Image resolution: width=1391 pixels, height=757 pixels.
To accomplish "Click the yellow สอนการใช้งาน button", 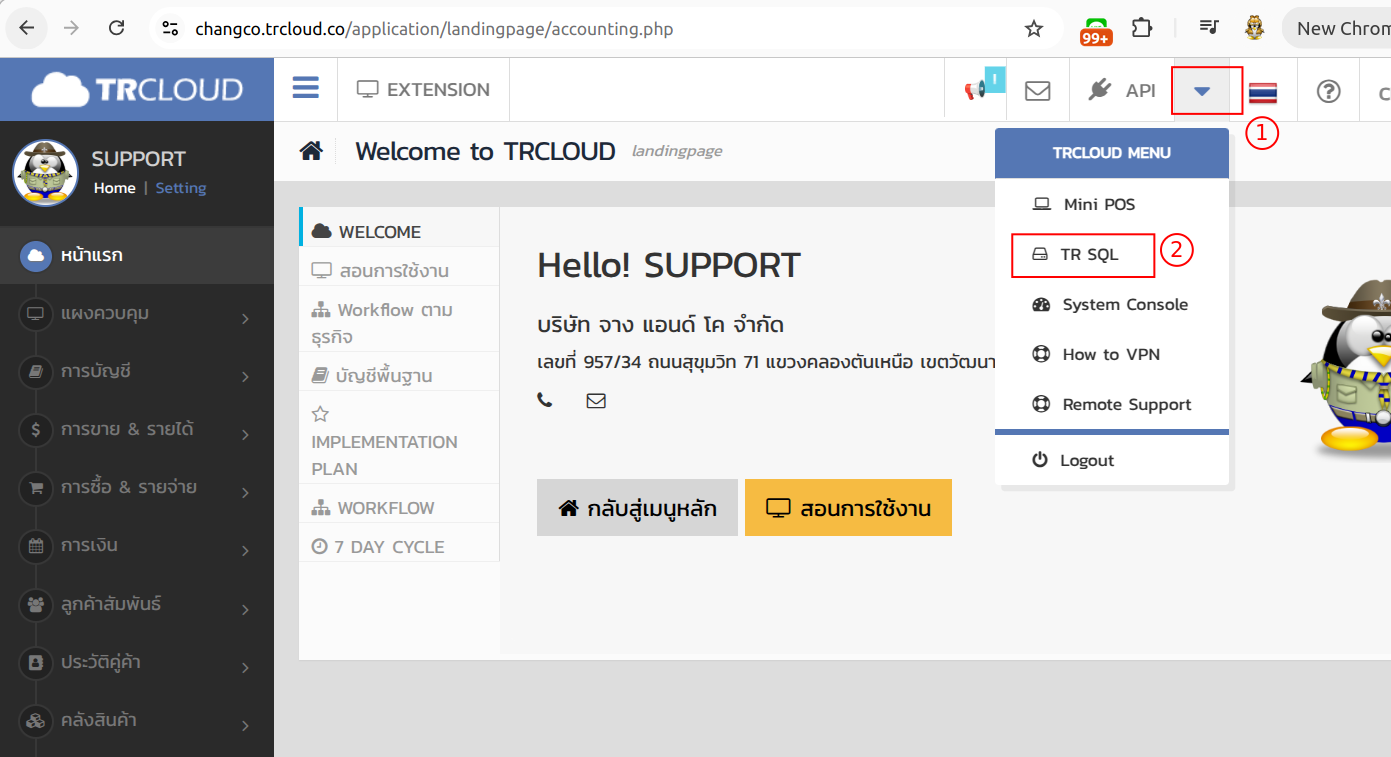I will 848,508.
